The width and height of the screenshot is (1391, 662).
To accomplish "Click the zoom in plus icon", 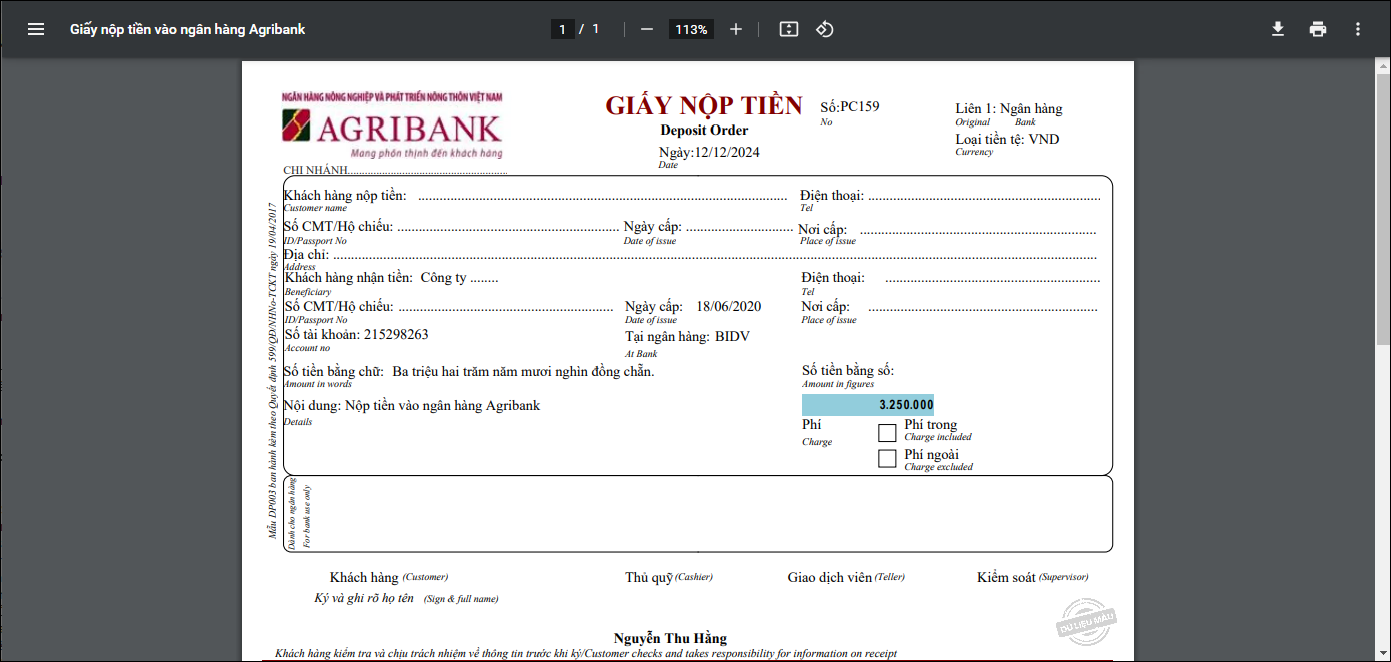I will click(736, 29).
